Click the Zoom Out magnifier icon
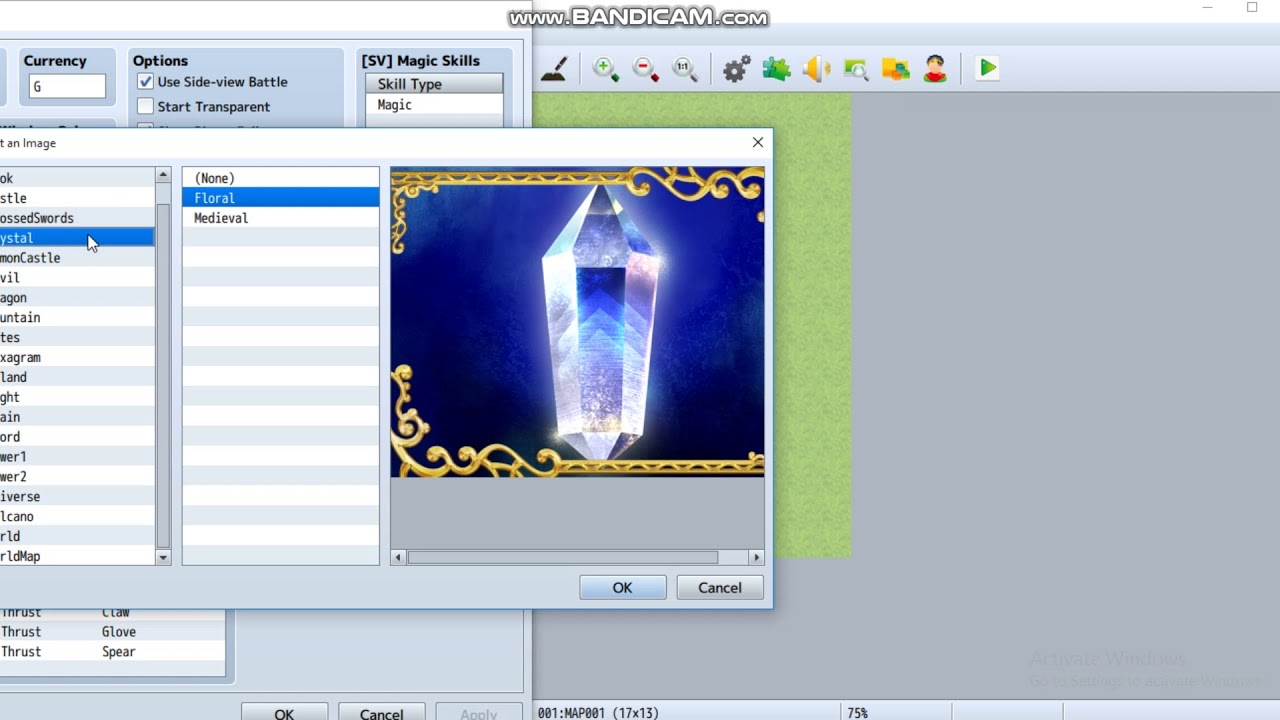 (645, 69)
